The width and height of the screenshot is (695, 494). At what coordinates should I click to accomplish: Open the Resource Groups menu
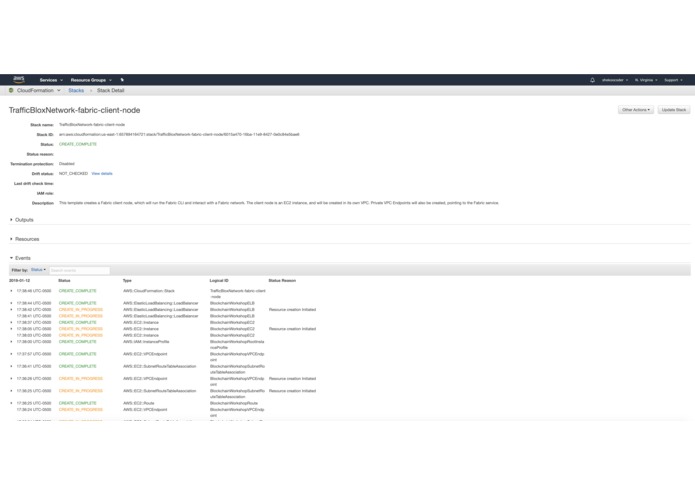[x=91, y=80]
